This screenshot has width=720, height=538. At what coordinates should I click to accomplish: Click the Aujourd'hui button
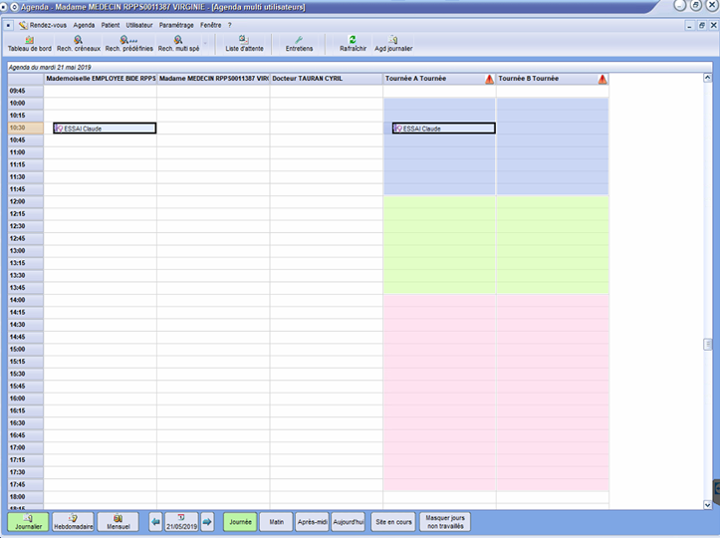348,521
